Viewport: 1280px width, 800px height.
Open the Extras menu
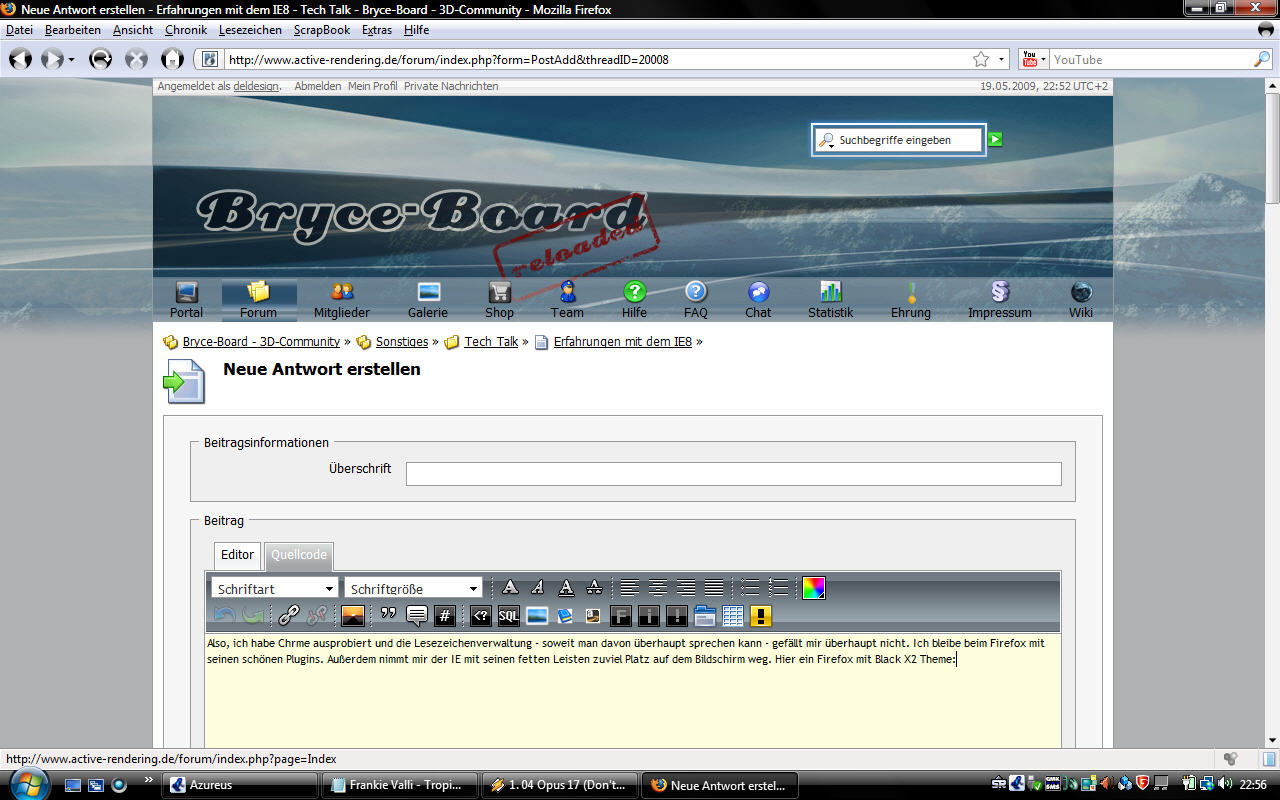pos(377,30)
